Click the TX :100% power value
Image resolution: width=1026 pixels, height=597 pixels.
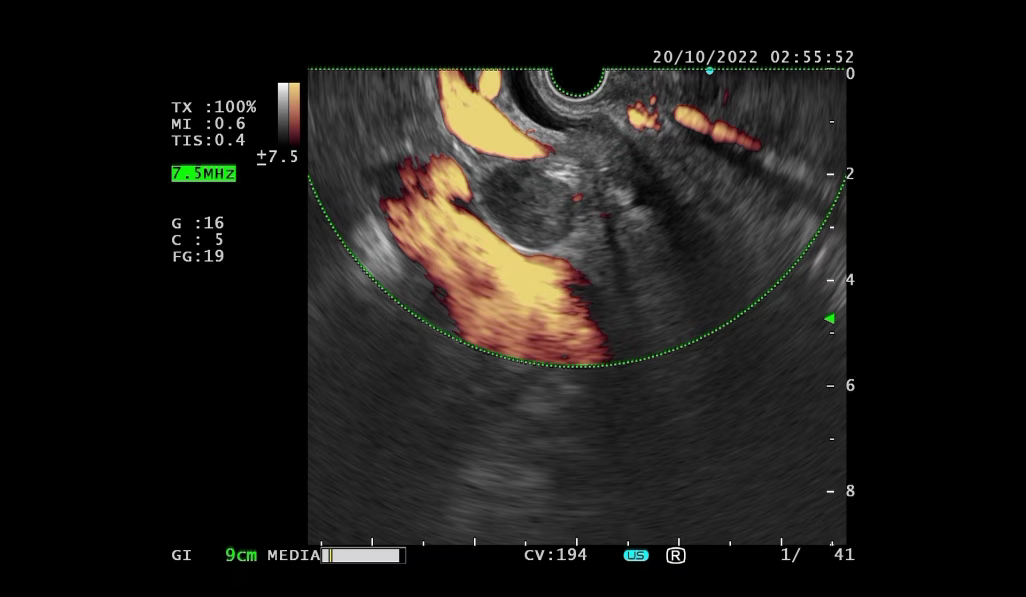213,107
